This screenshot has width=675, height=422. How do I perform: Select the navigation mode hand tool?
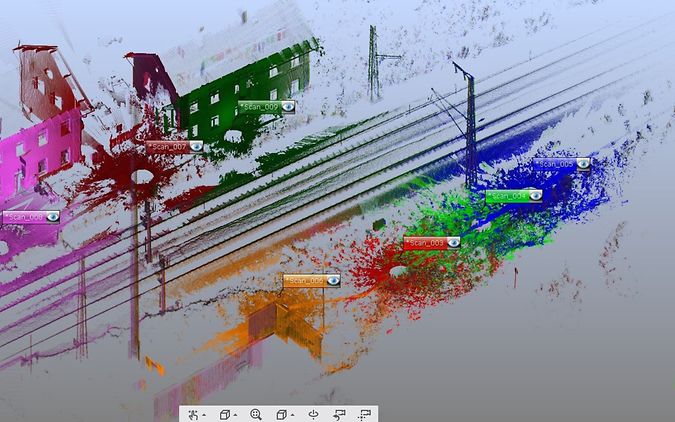[193, 414]
